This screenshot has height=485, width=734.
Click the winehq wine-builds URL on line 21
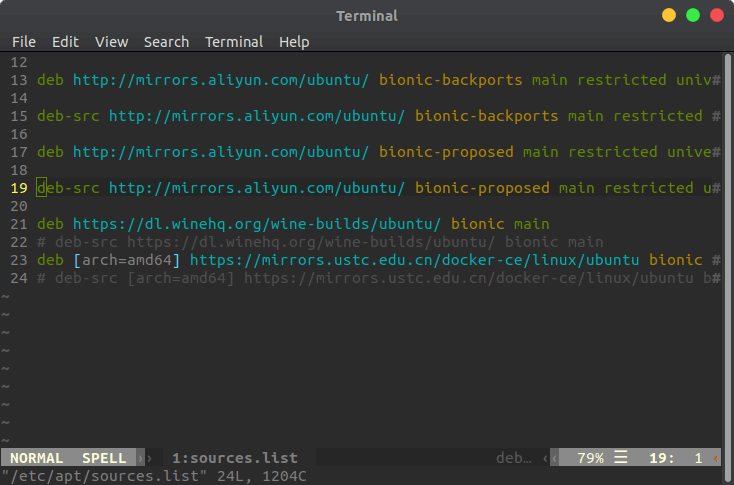pos(257,224)
